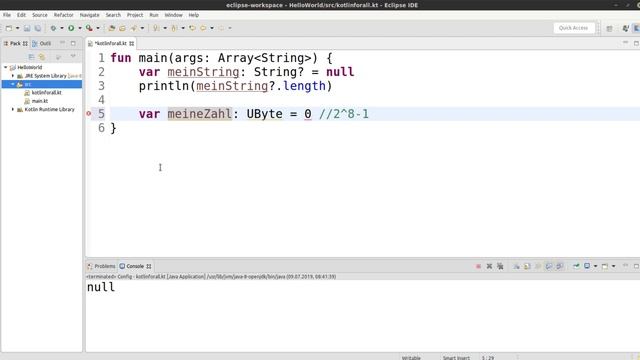The width and height of the screenshot is (640, 360).
Task: Select the kotlinforall.kt editor tab
Action: pos(111,43)
